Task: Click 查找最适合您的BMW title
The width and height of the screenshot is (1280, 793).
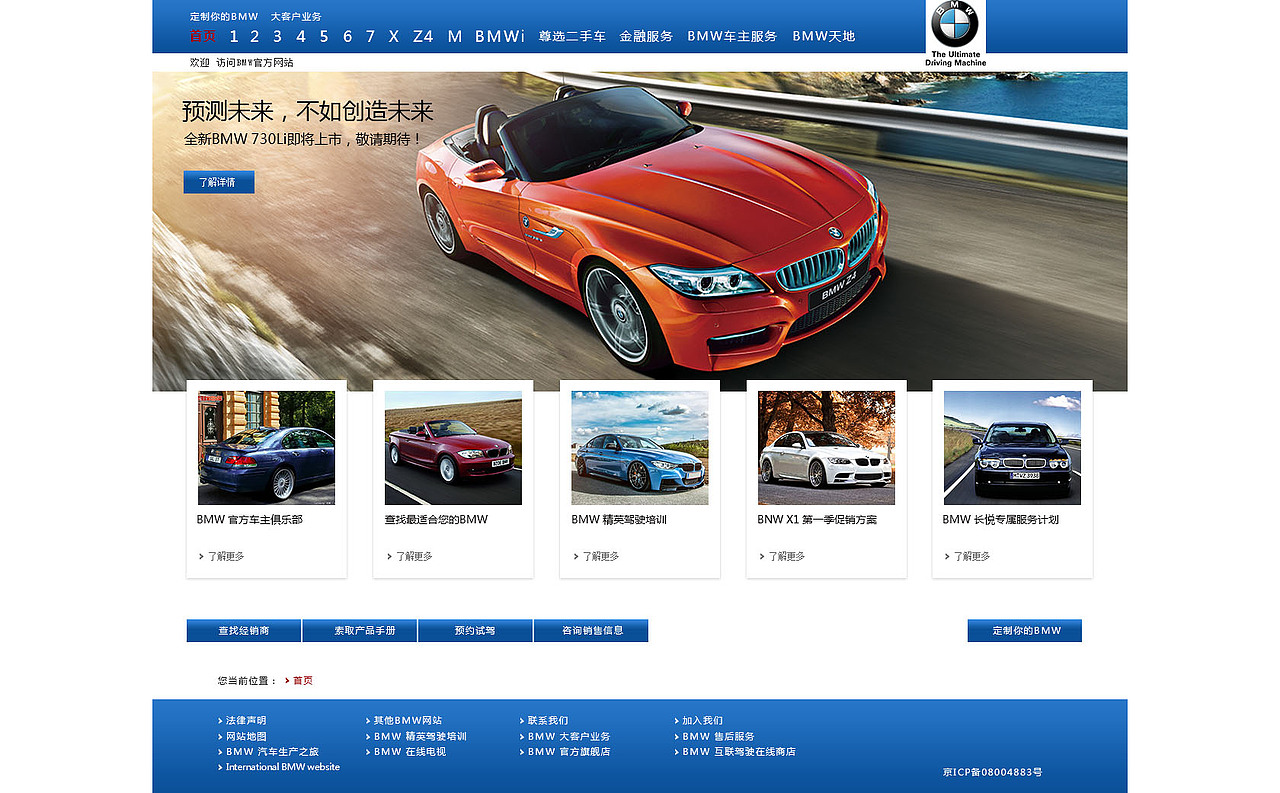Action: pos(436,520)
